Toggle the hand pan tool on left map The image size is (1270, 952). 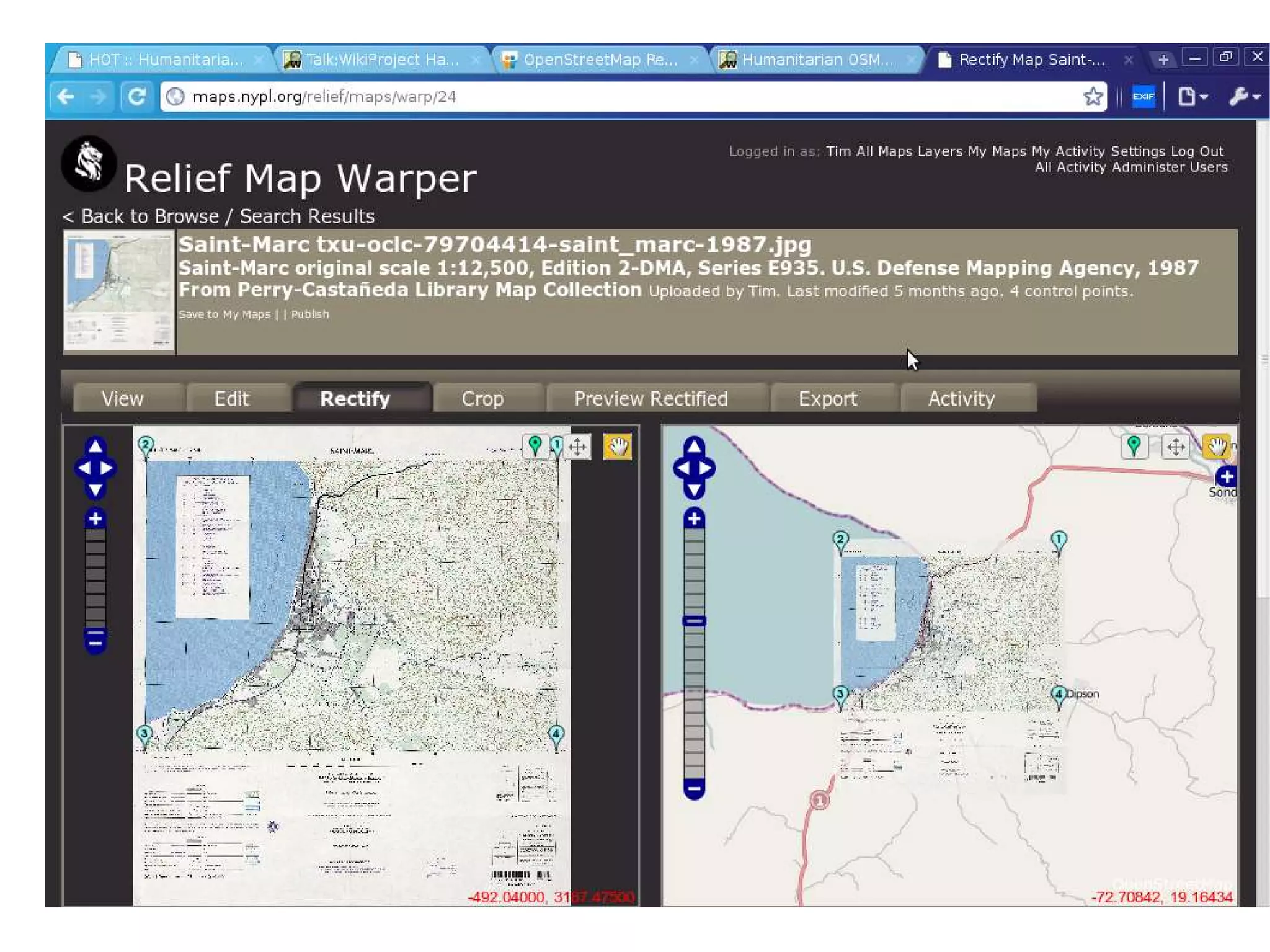pyautogui.click(x=618, y=447)
